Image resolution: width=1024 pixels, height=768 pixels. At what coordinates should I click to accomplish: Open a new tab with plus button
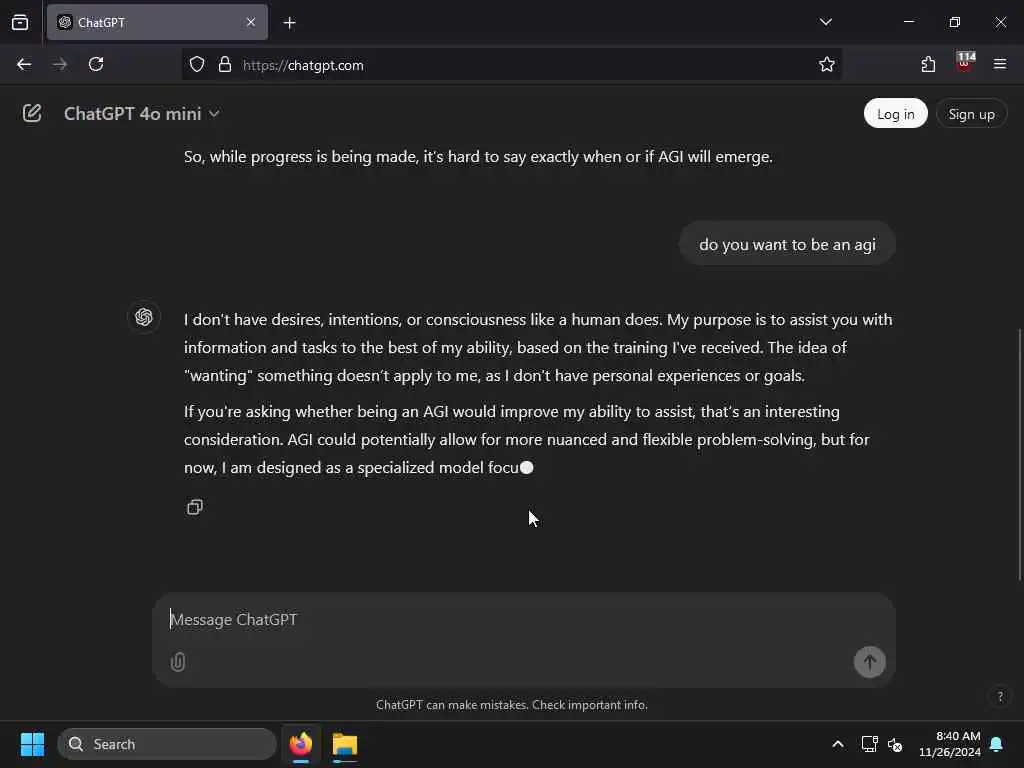[x=289, y=23]
